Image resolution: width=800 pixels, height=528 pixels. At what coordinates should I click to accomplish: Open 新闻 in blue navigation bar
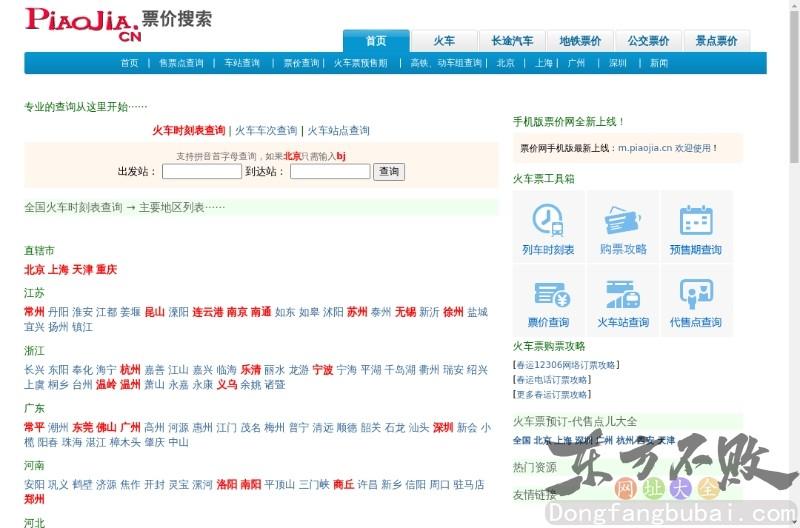click(659, 63)
